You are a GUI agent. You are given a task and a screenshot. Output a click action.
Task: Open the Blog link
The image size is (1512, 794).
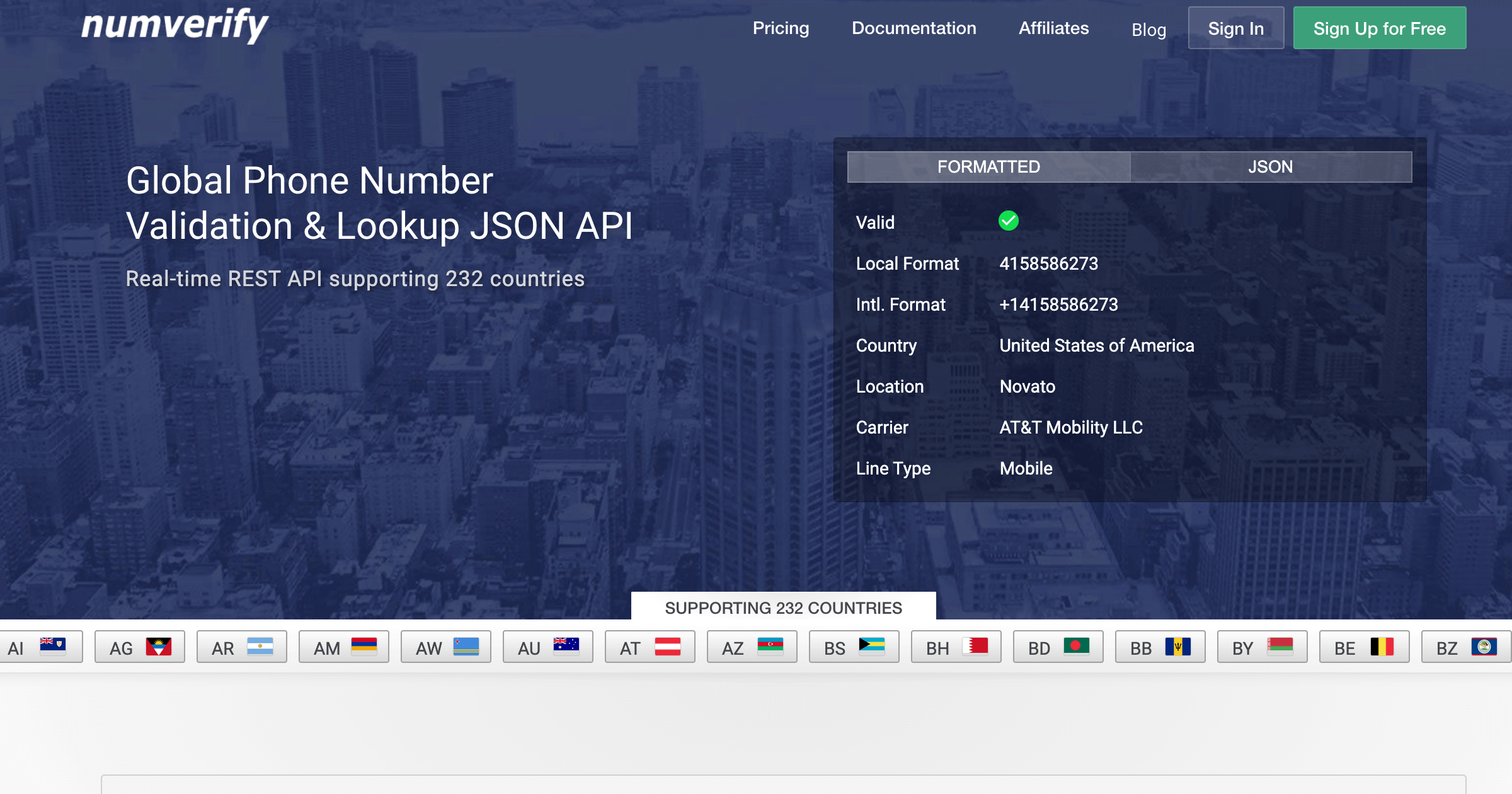[1148, 30]
